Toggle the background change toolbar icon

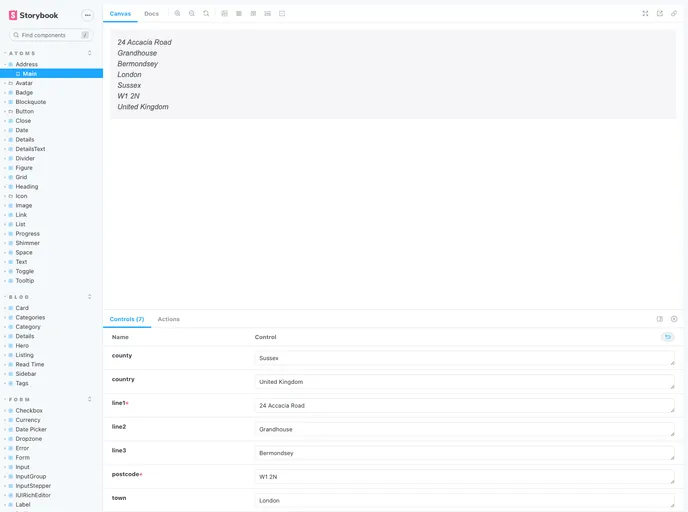pyautogui.click(x=224, y=14)
